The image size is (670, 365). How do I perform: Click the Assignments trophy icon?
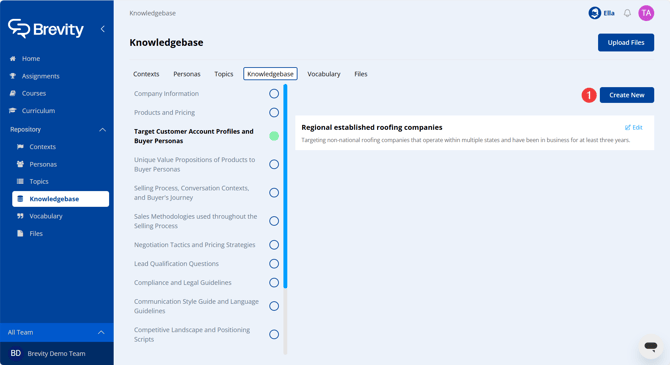13,76
